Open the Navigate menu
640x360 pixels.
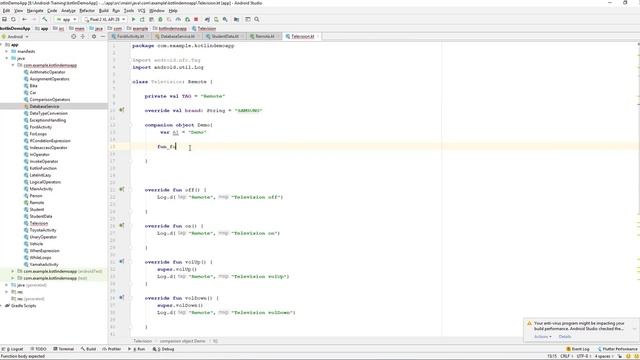click(x=35, y=11)
